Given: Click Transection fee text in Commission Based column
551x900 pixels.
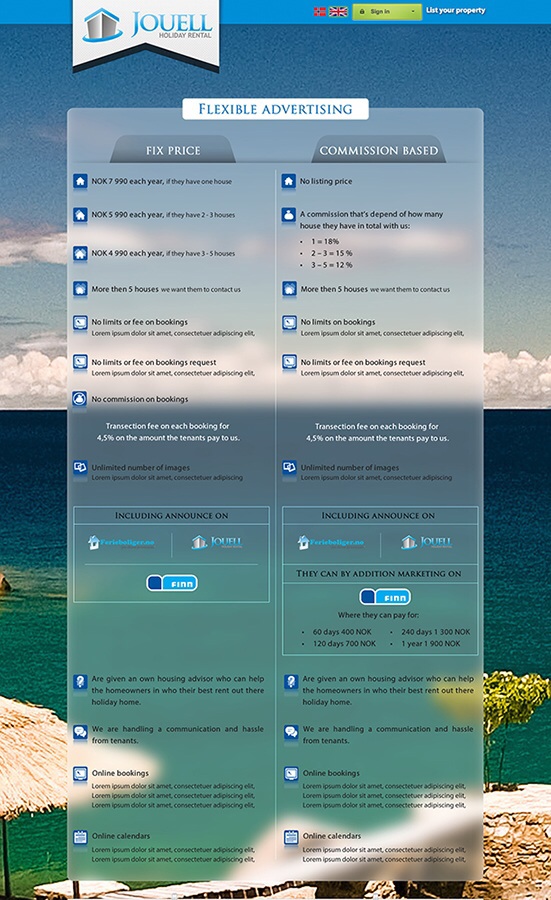Looking at the screenshot, I should click(377, 432).
